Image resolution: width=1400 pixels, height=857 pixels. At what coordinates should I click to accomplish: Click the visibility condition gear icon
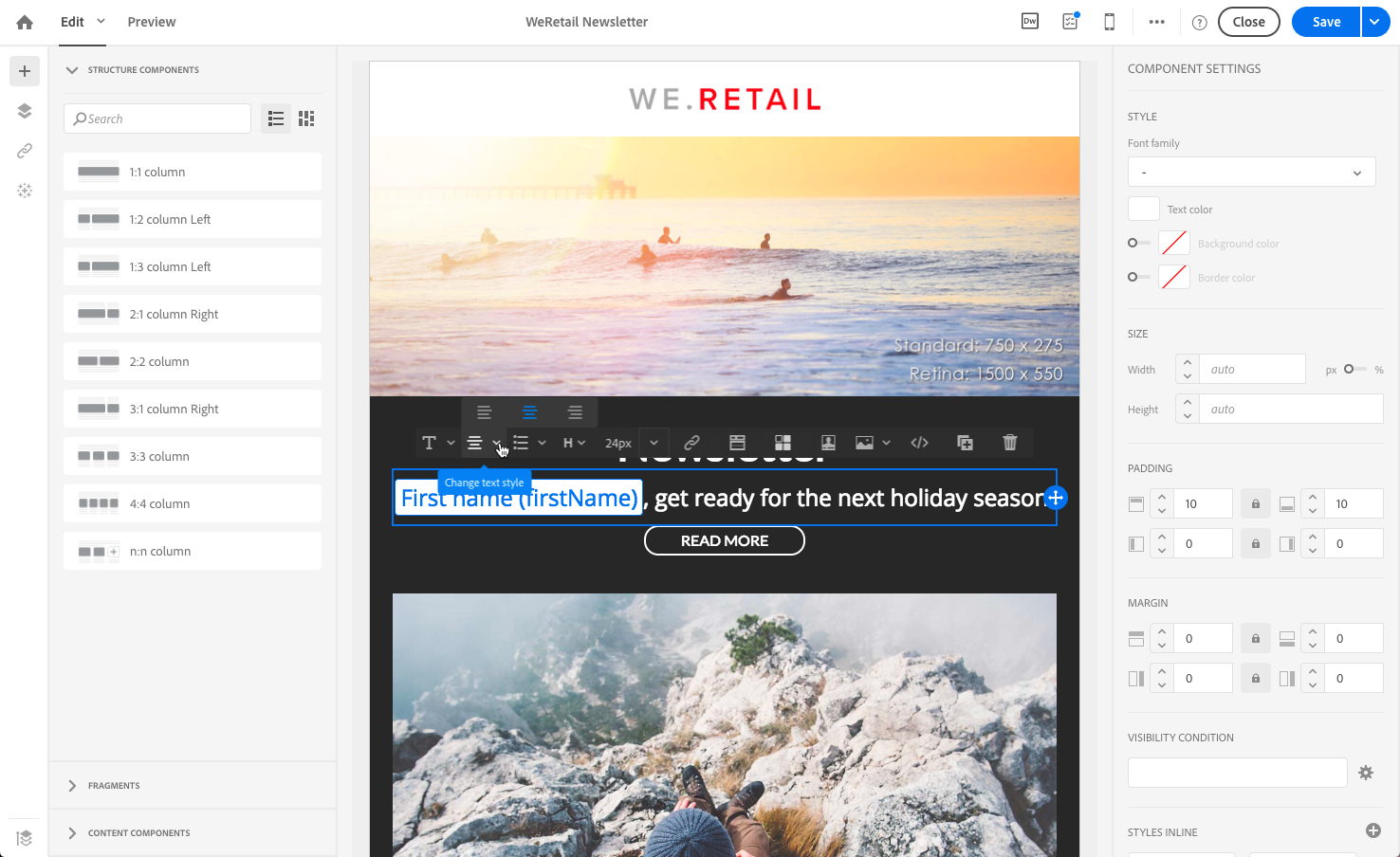point(1366,773)
